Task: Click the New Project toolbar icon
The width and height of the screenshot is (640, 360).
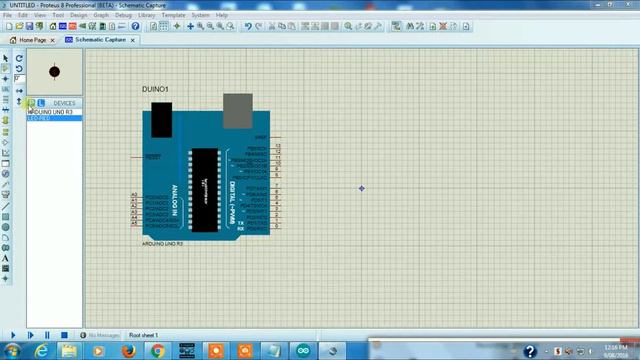Action: 9,27
